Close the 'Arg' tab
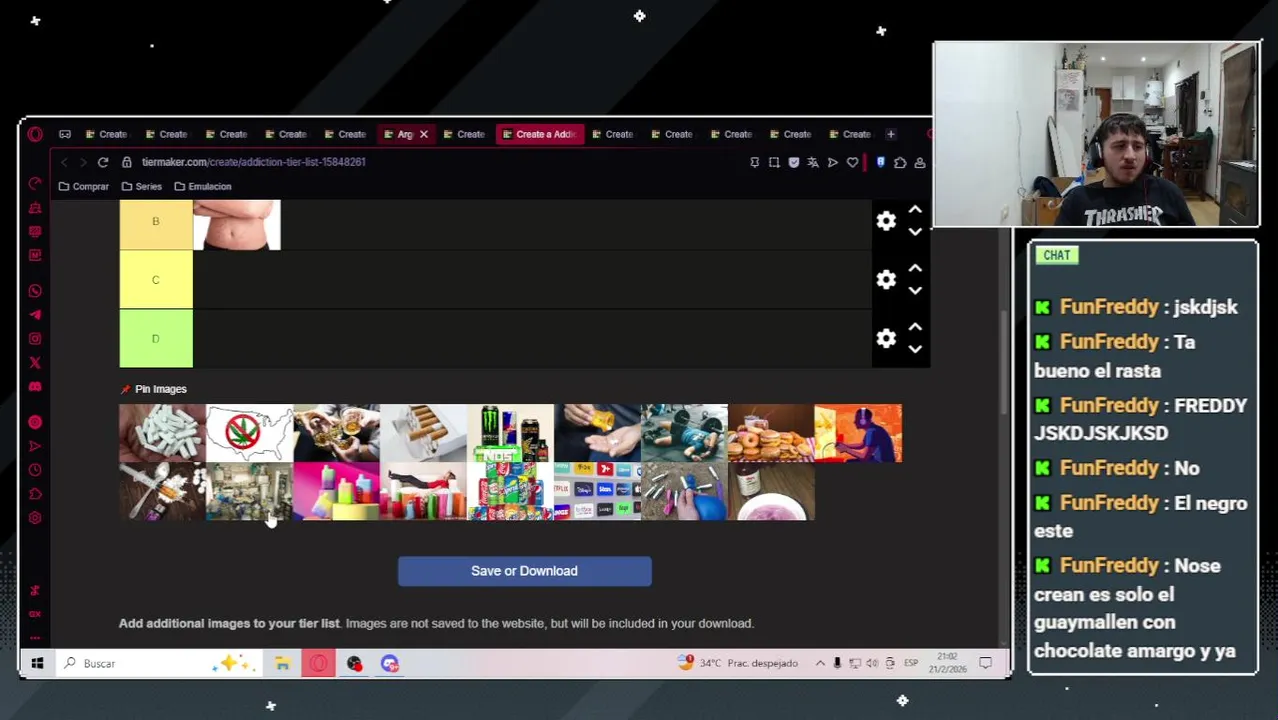Image resolution: width=1278 pixels, height=720 pixels. pyautogui.click(x=423, y=134)
